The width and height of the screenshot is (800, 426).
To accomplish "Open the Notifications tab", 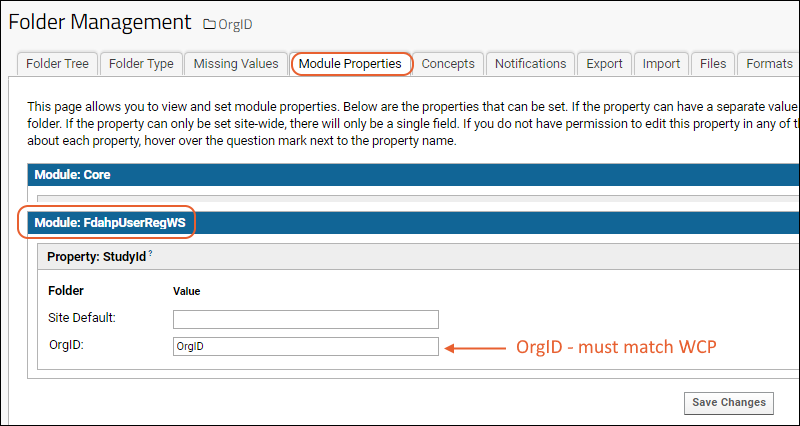I will click(x=530, y=64).
